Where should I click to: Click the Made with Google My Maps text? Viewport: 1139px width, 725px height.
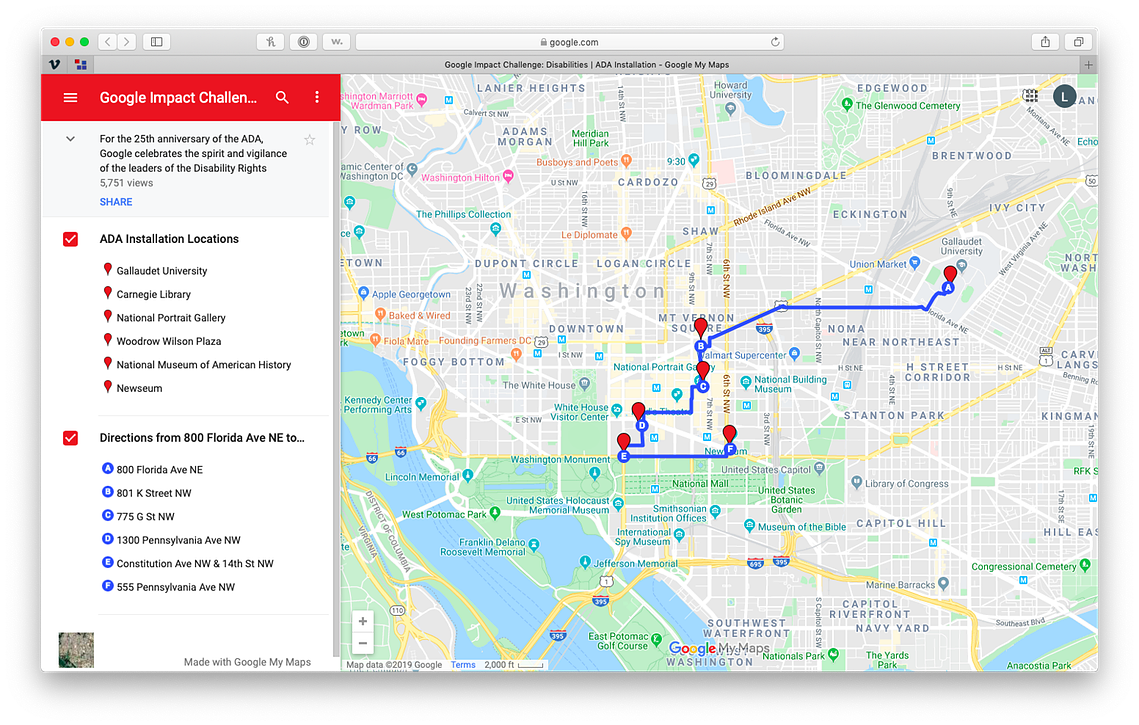click(247, 662)
